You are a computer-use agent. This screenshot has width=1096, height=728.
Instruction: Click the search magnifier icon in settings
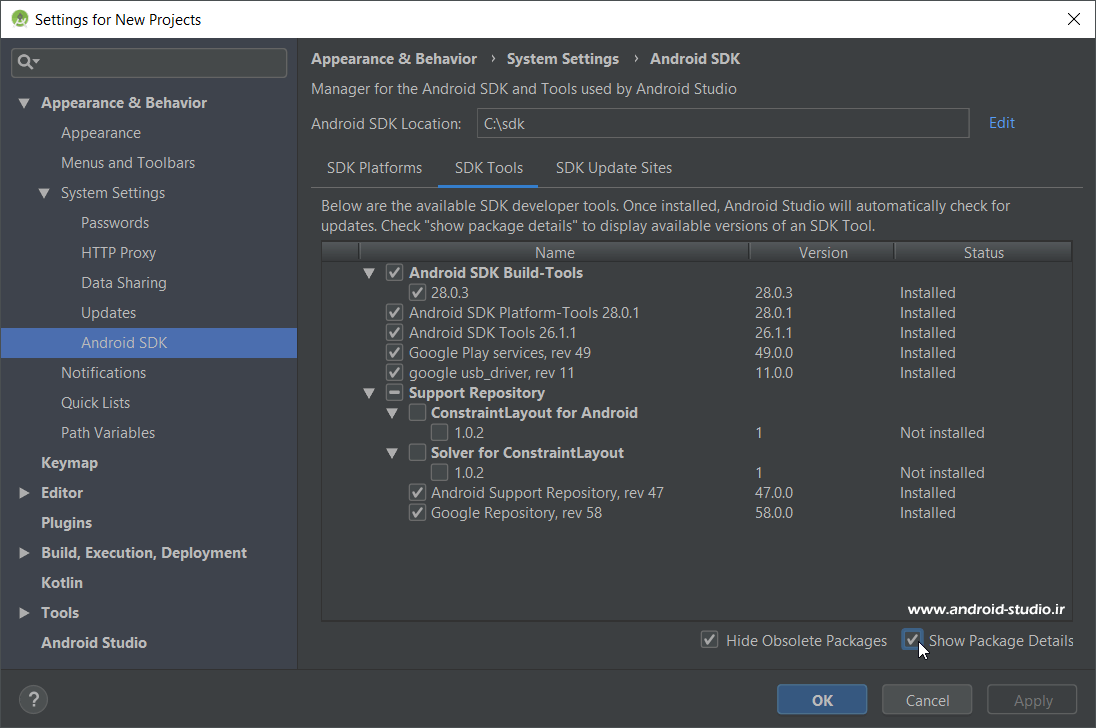(28, 62)
